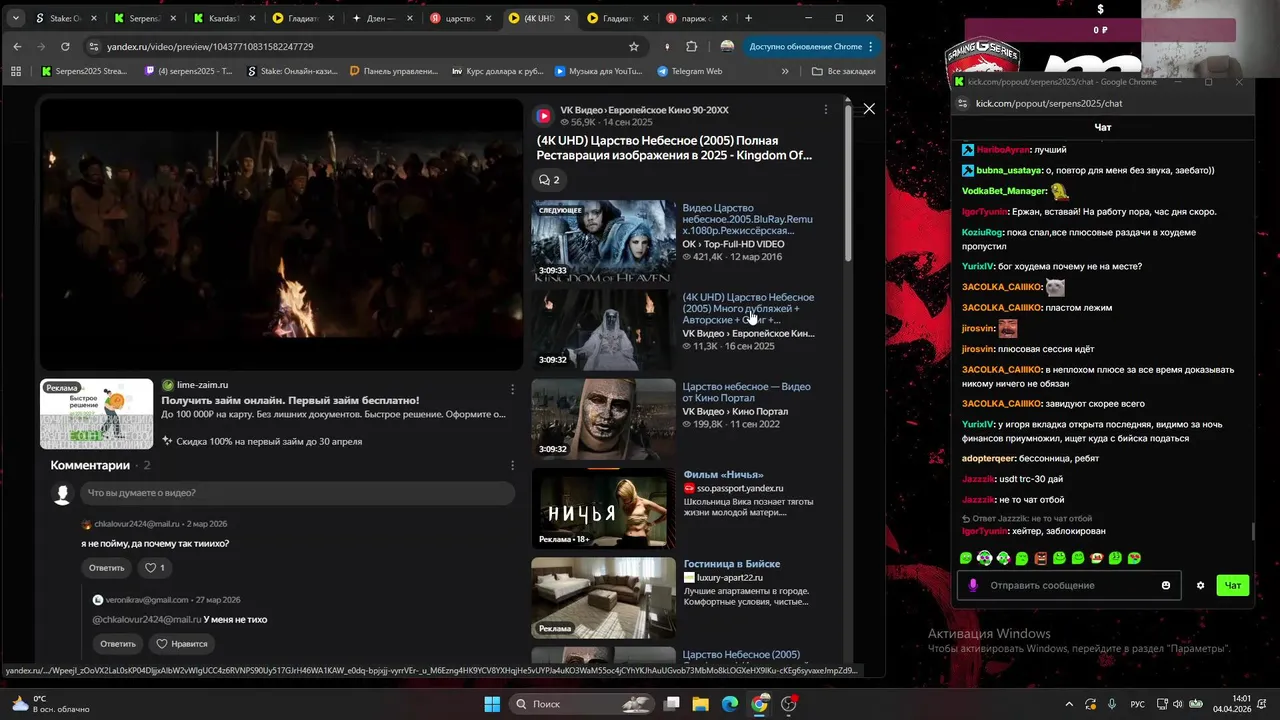1280x720 pixels.
Task: Switch to Stake browser tab
Action: 64,18
